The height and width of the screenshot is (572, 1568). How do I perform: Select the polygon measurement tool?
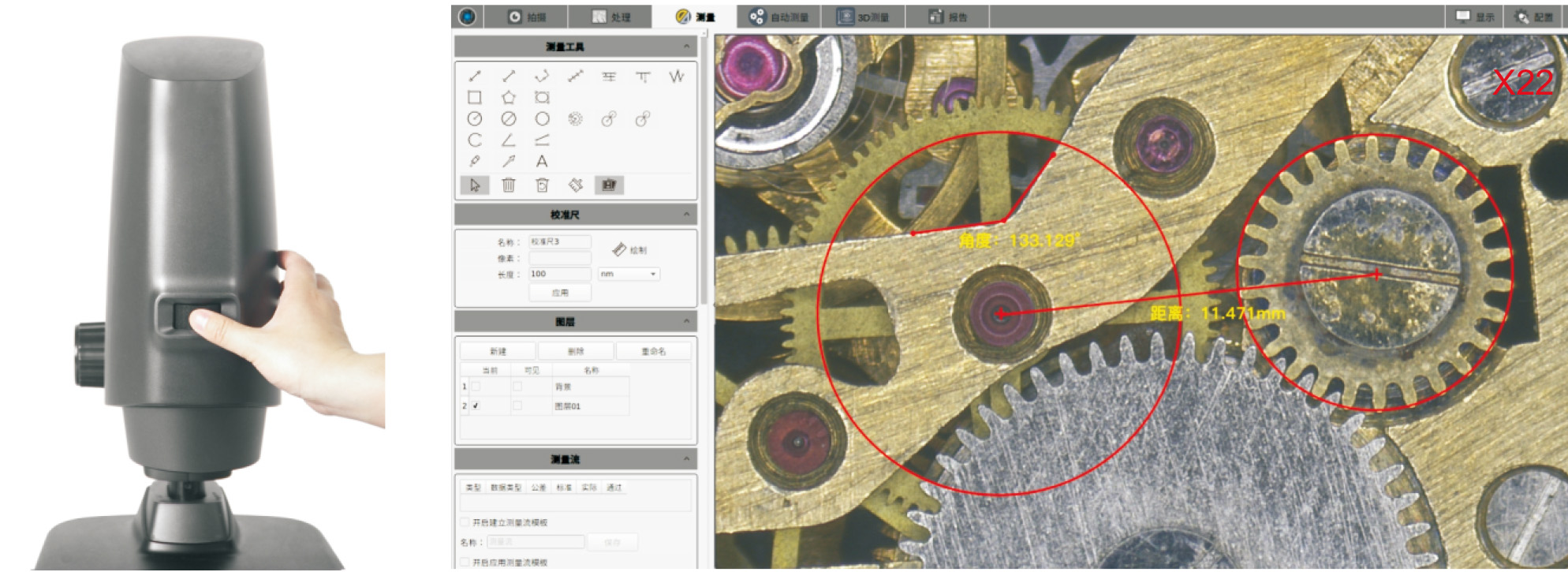(509, 97)
